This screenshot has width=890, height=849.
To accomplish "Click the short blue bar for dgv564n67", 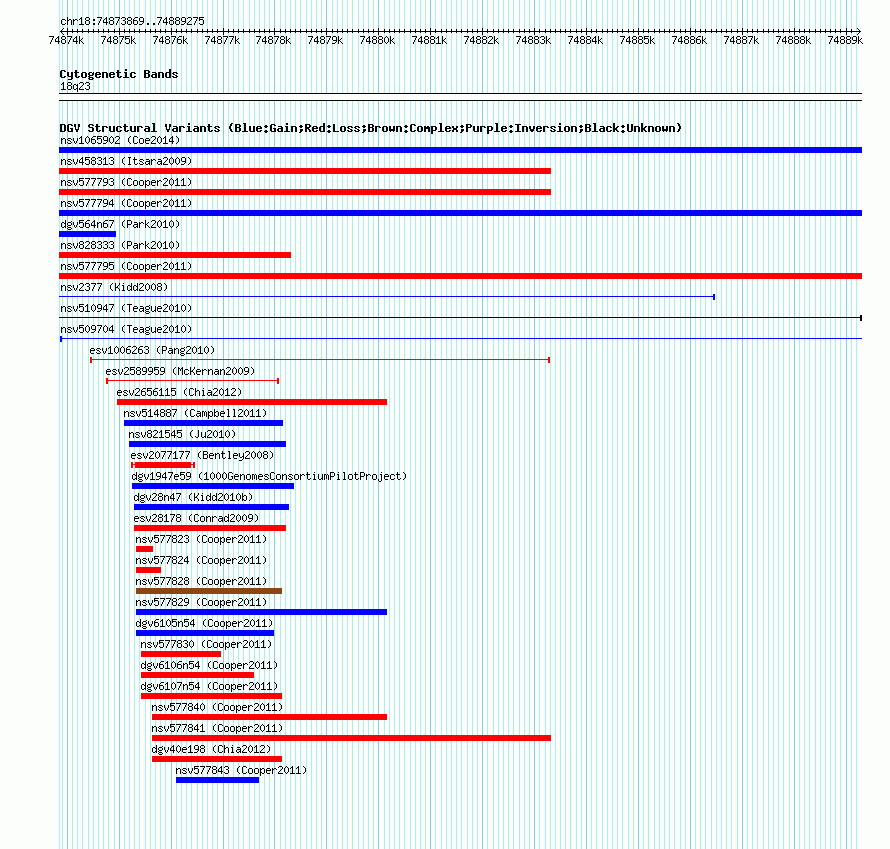I will pyautogui.click(x=87, y=234).
